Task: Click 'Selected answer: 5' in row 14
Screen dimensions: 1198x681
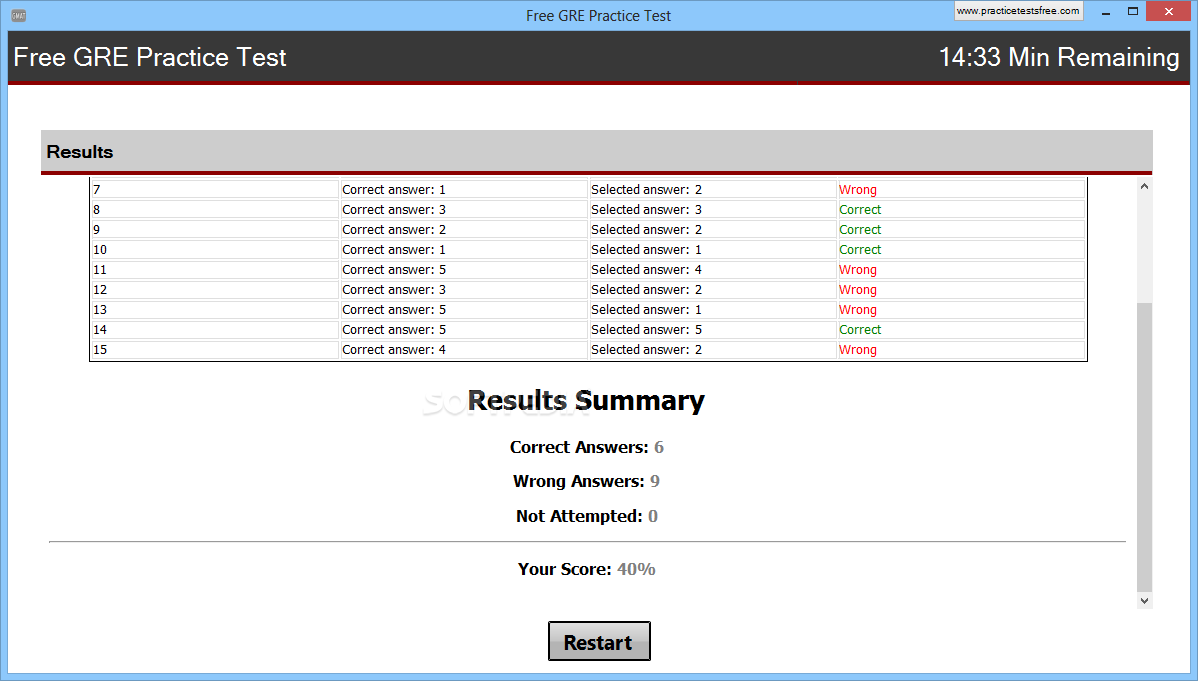Action: tap(646, 329)
